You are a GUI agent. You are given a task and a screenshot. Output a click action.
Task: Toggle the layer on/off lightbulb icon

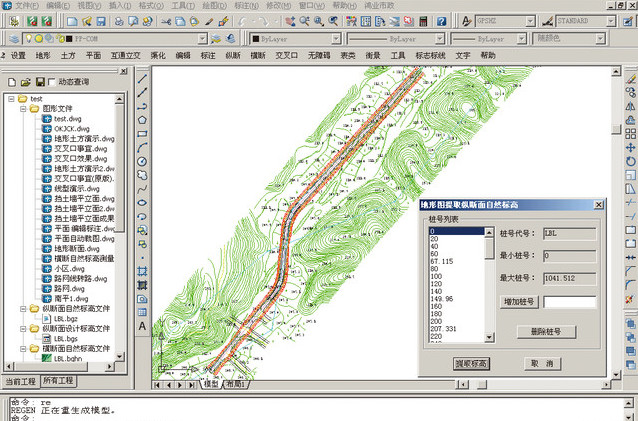[x=29, y=39]
